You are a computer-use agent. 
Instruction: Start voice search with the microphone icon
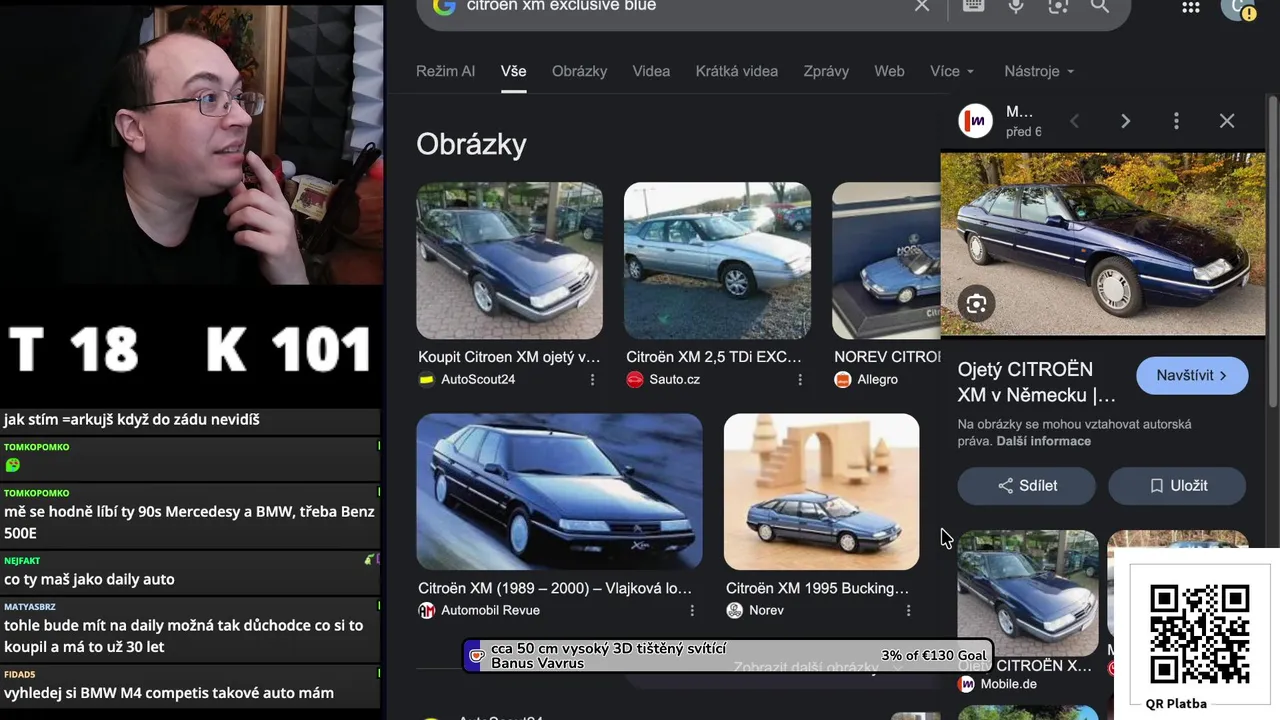(1015, 6)
